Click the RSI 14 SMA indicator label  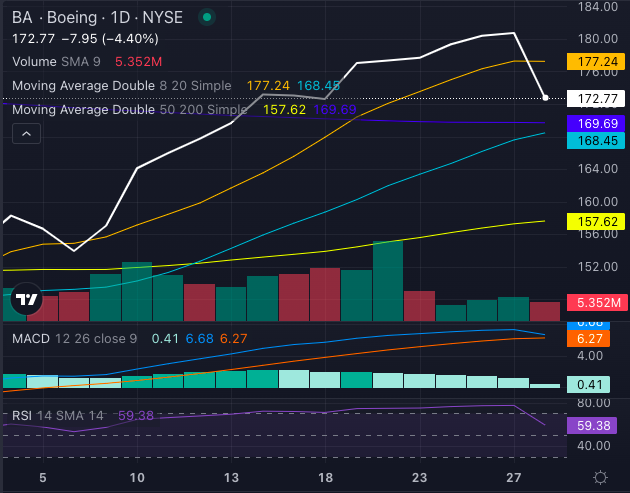point(58,414)
